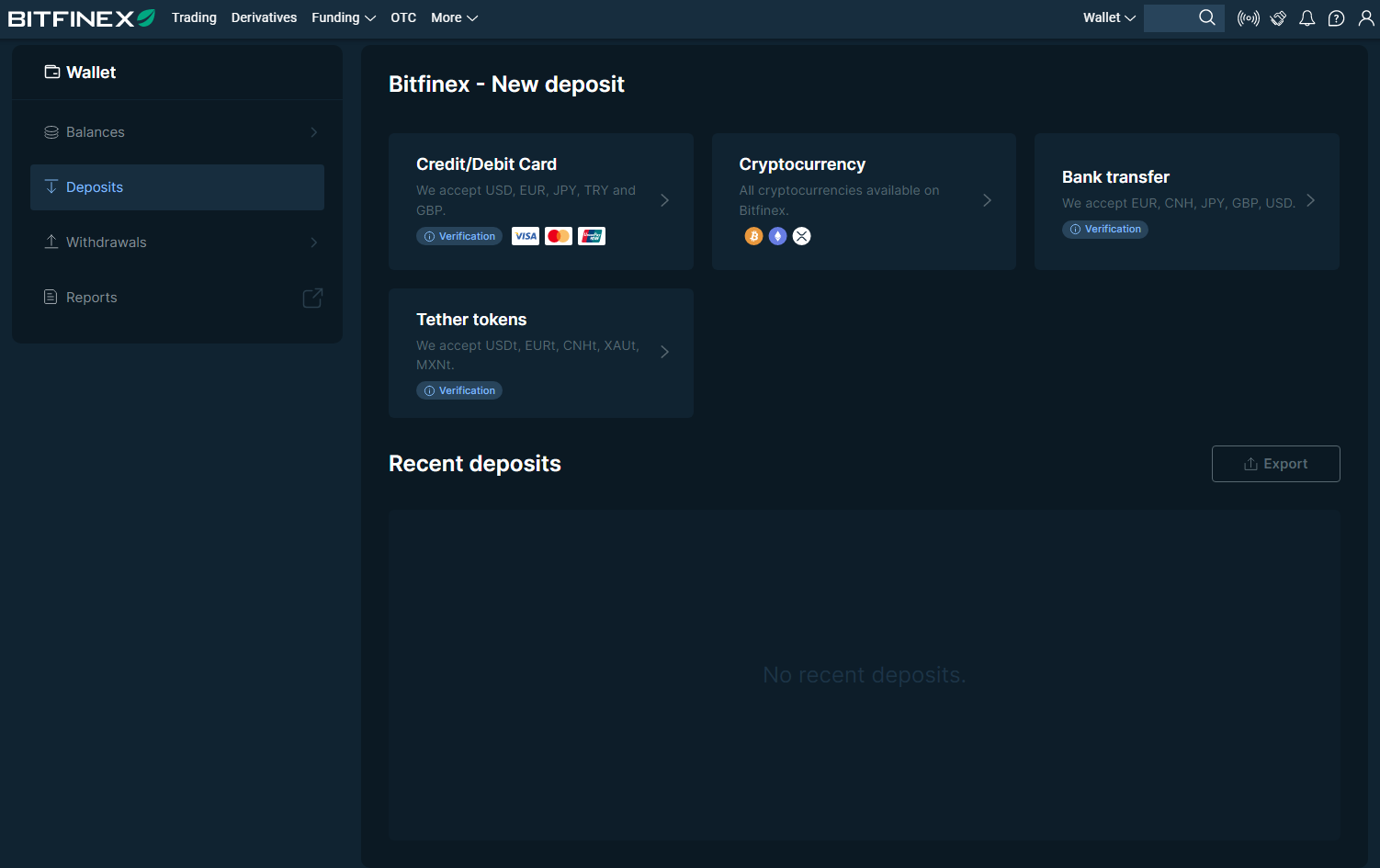Viewport: 1380px width, 868px height.
Task: Choose the Credit/Debit Card deposit title
Action: point(486,164)
